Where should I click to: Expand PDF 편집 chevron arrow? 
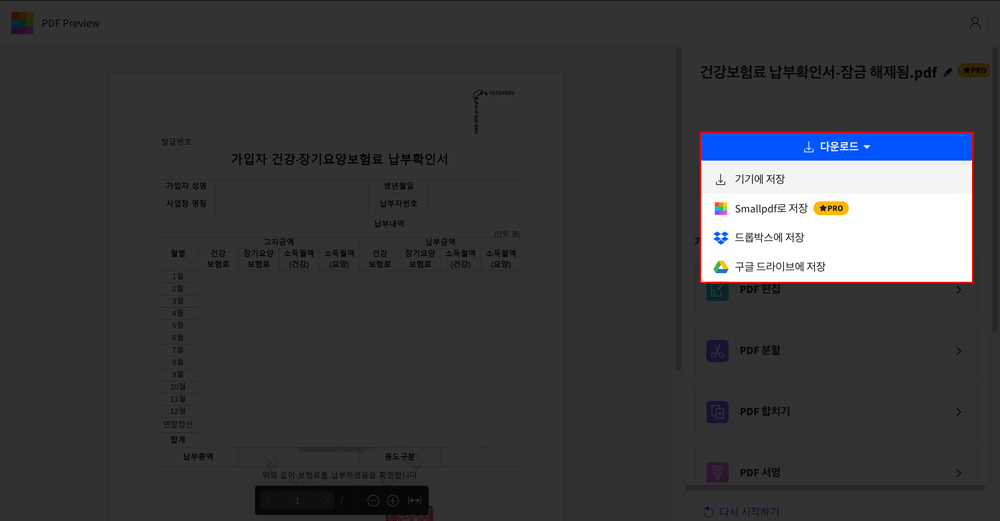tap(959, 290)
